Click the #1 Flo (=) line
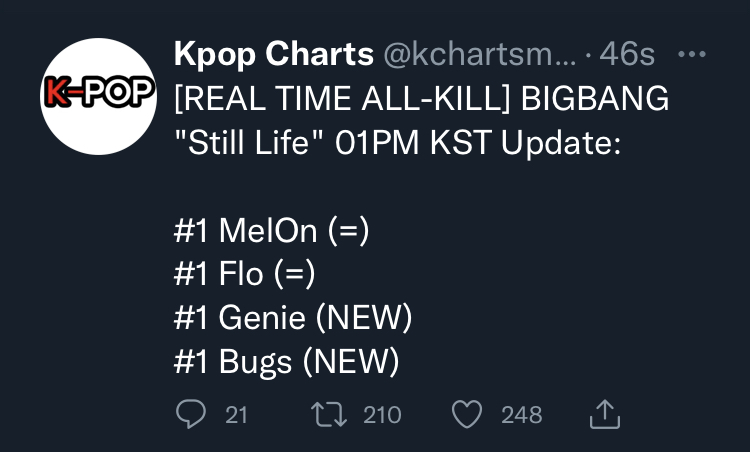 coord(244,274)
